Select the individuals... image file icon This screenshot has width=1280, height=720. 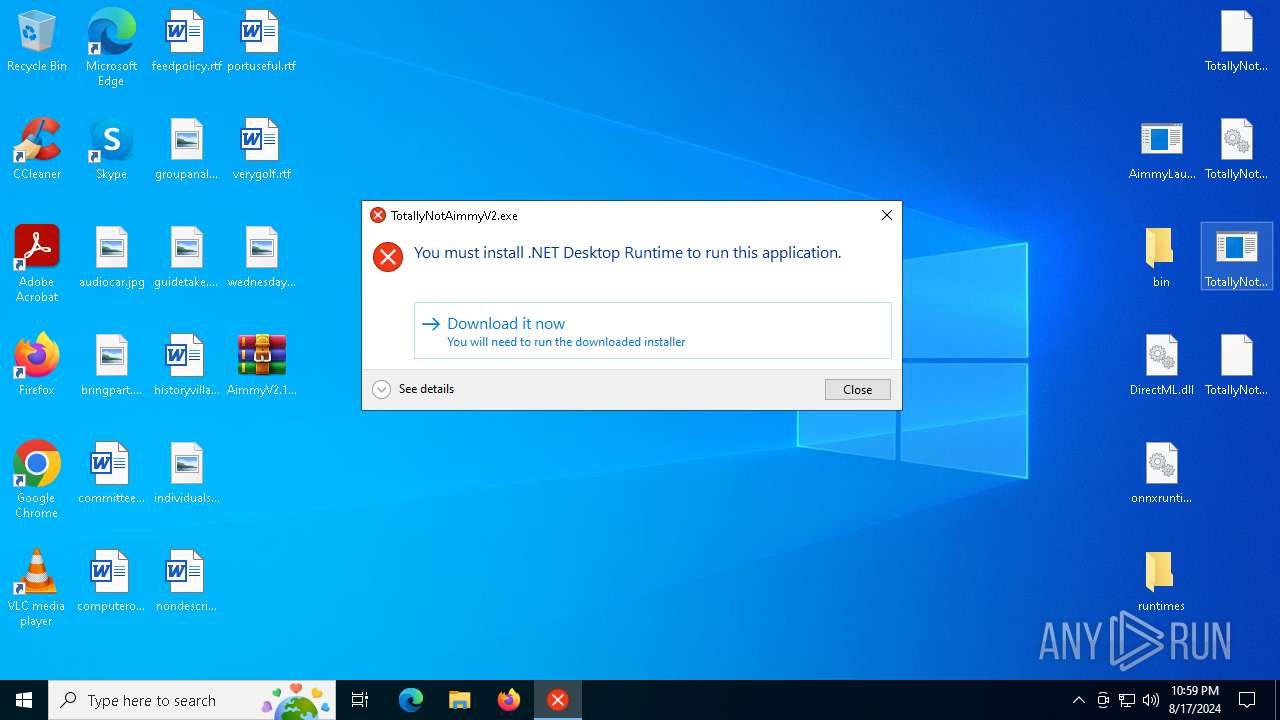[186, 474]
